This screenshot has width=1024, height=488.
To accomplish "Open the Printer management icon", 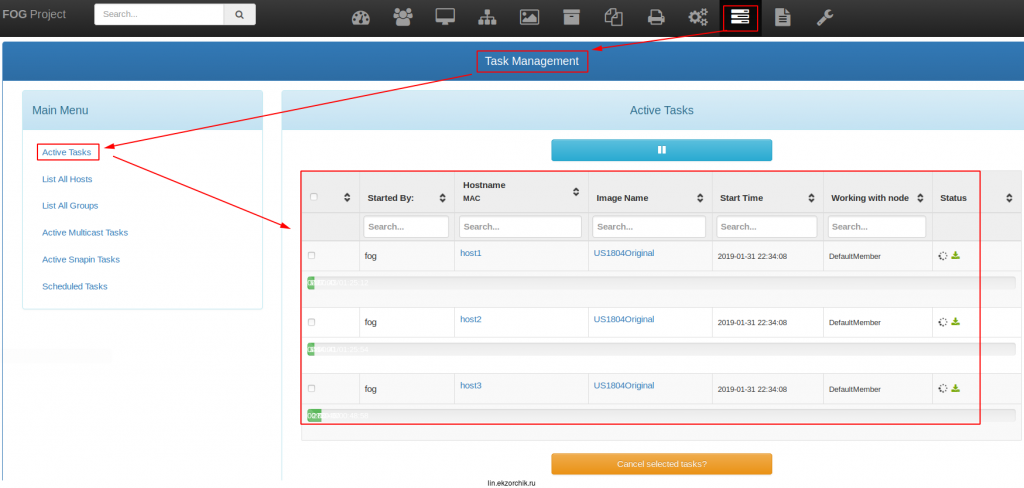I will 655,17.
